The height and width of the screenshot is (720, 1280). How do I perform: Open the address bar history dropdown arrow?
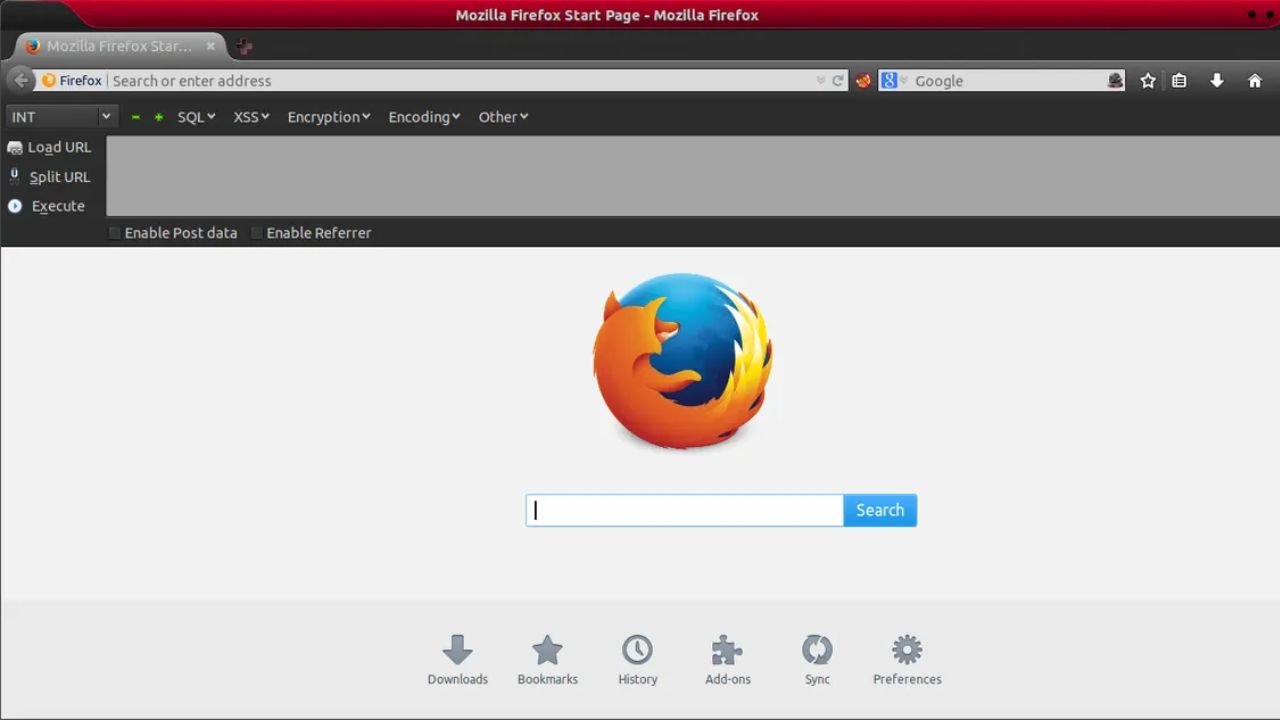coord(821,81)
